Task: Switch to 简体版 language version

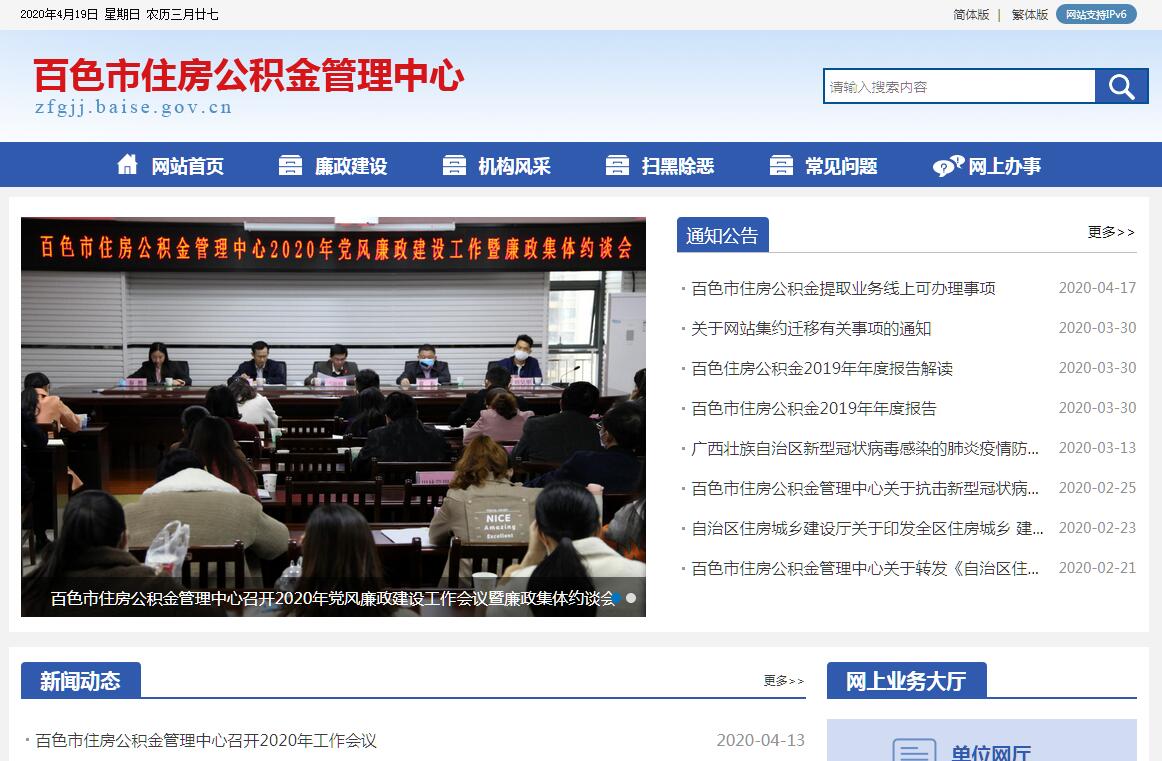Action: pos(970,14)
